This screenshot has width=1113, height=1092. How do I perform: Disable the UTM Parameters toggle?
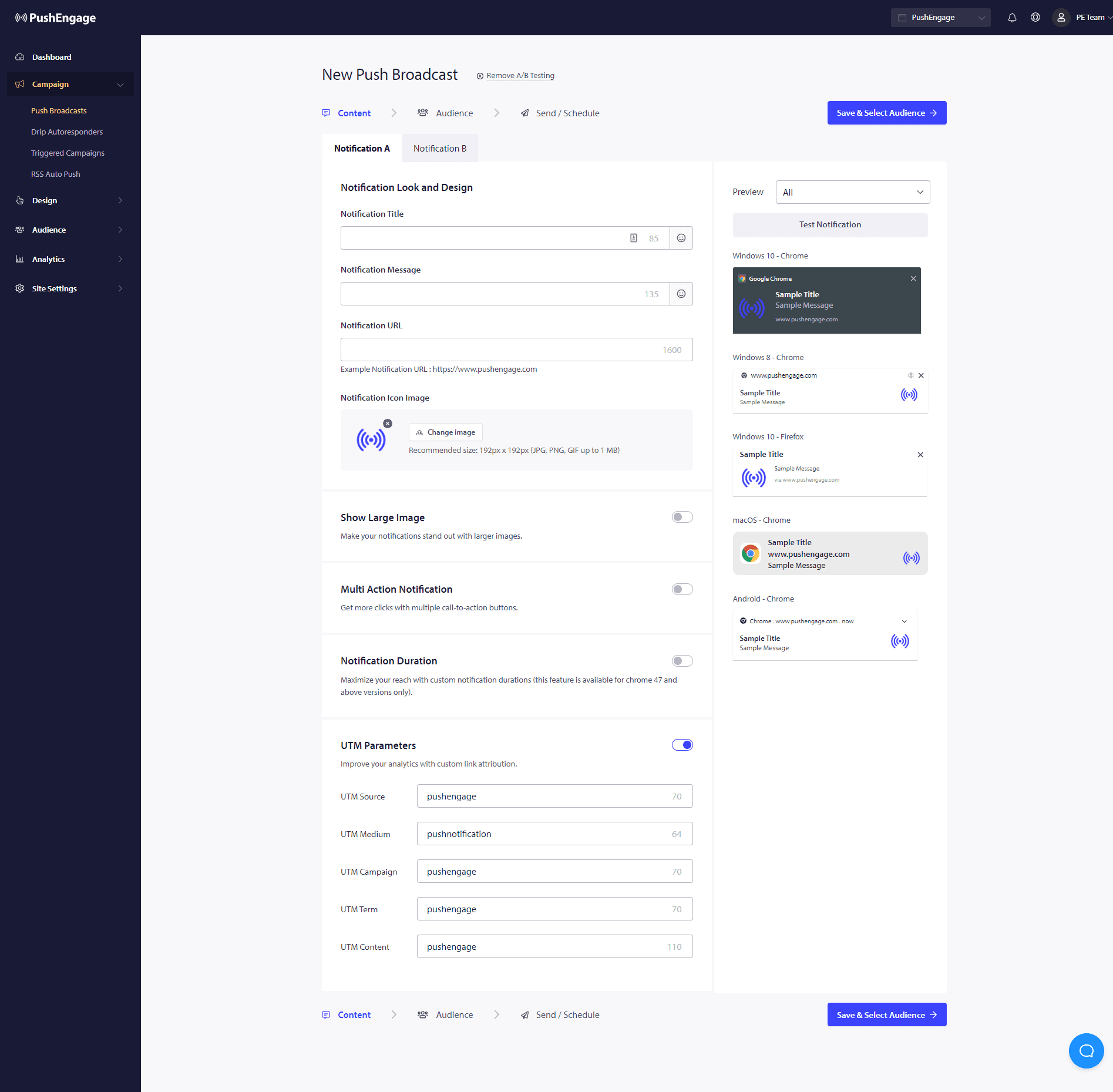tap(682, 745)
